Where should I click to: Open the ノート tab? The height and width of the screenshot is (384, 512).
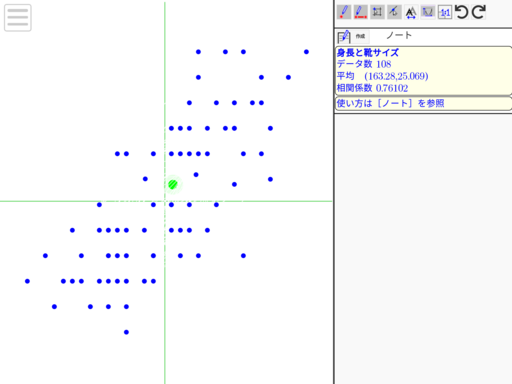(399, 35)
